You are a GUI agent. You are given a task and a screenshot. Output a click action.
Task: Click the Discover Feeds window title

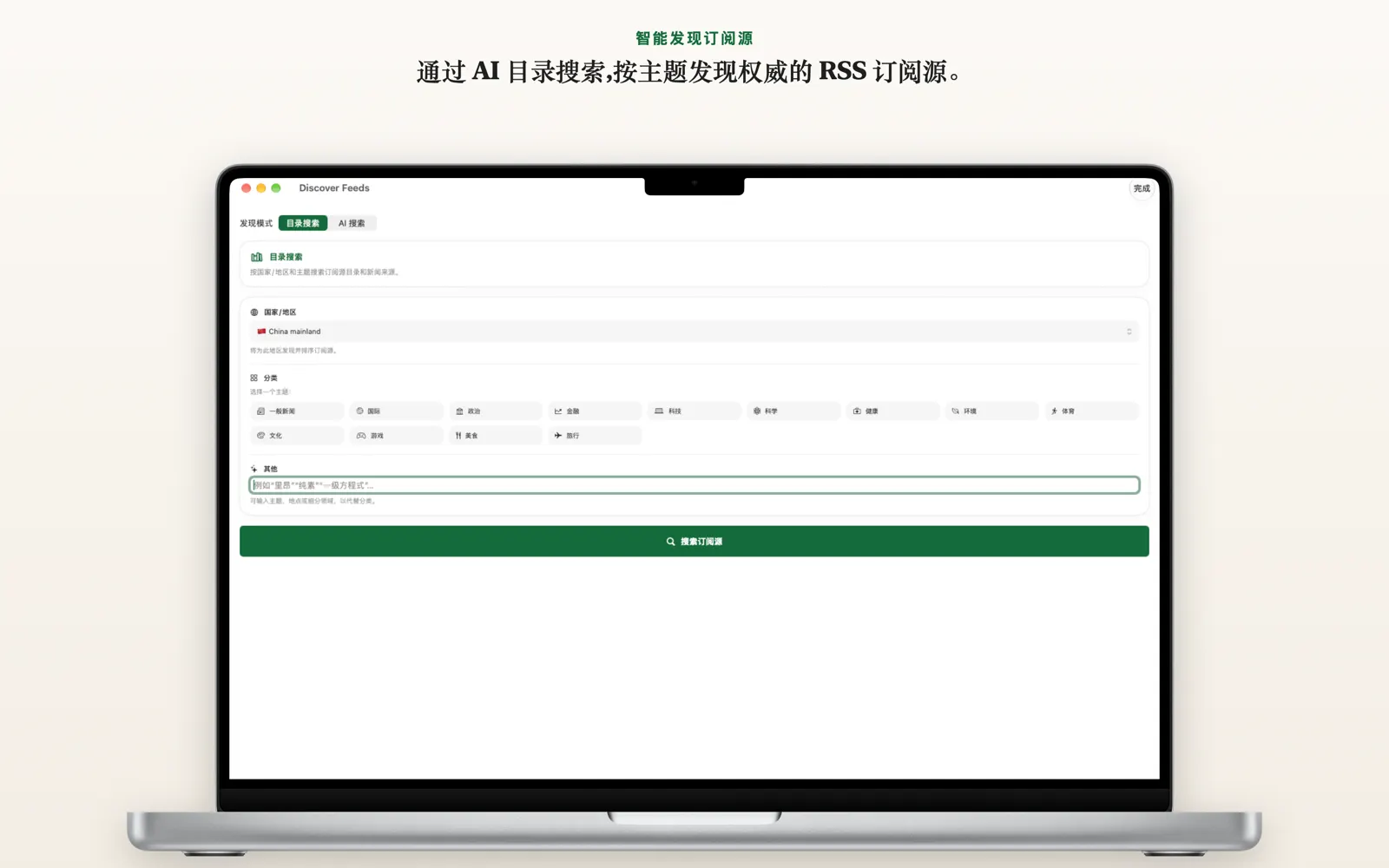(334, 188)
